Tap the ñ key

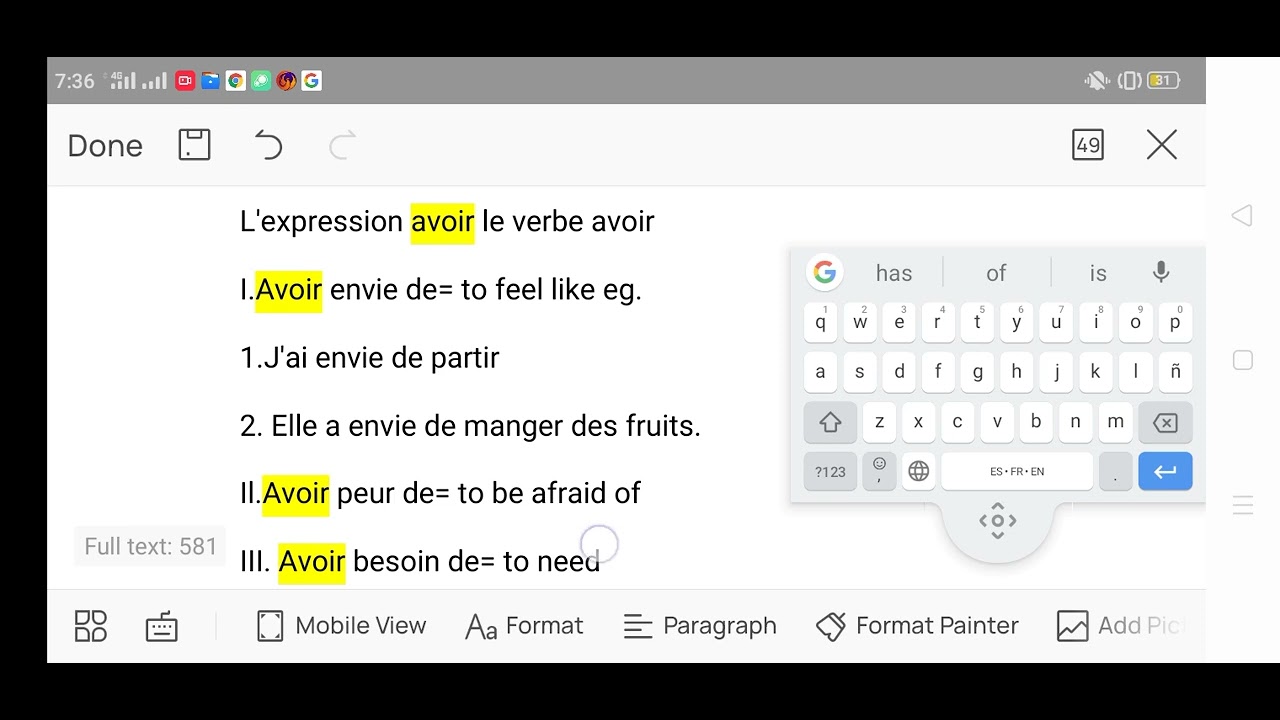[x=1175, y=372]
